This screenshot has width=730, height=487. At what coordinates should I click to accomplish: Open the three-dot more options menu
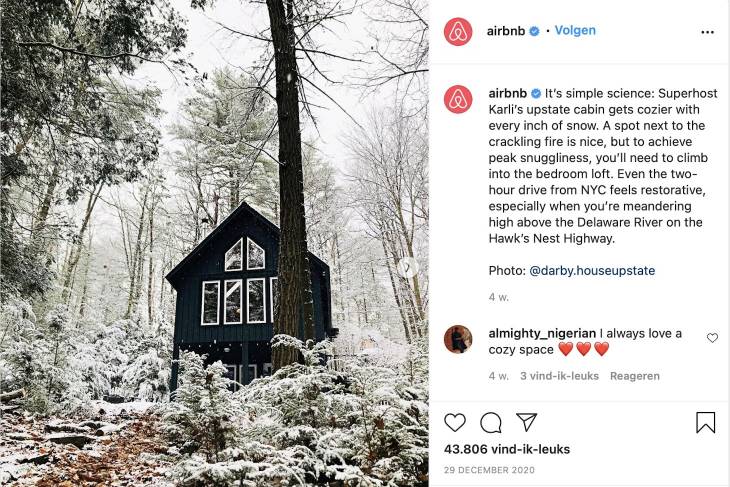point(707,32)
